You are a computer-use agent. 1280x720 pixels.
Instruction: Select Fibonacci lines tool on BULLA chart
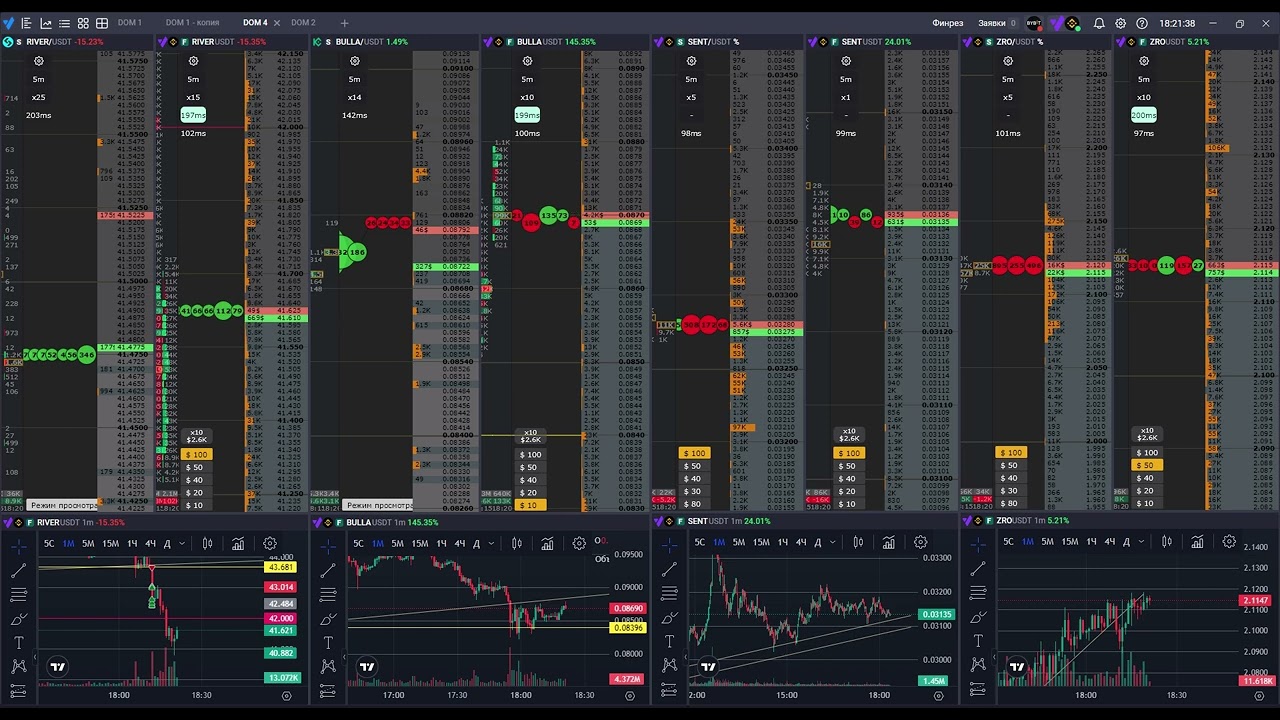pyautogui.click(x=328, y=595)
